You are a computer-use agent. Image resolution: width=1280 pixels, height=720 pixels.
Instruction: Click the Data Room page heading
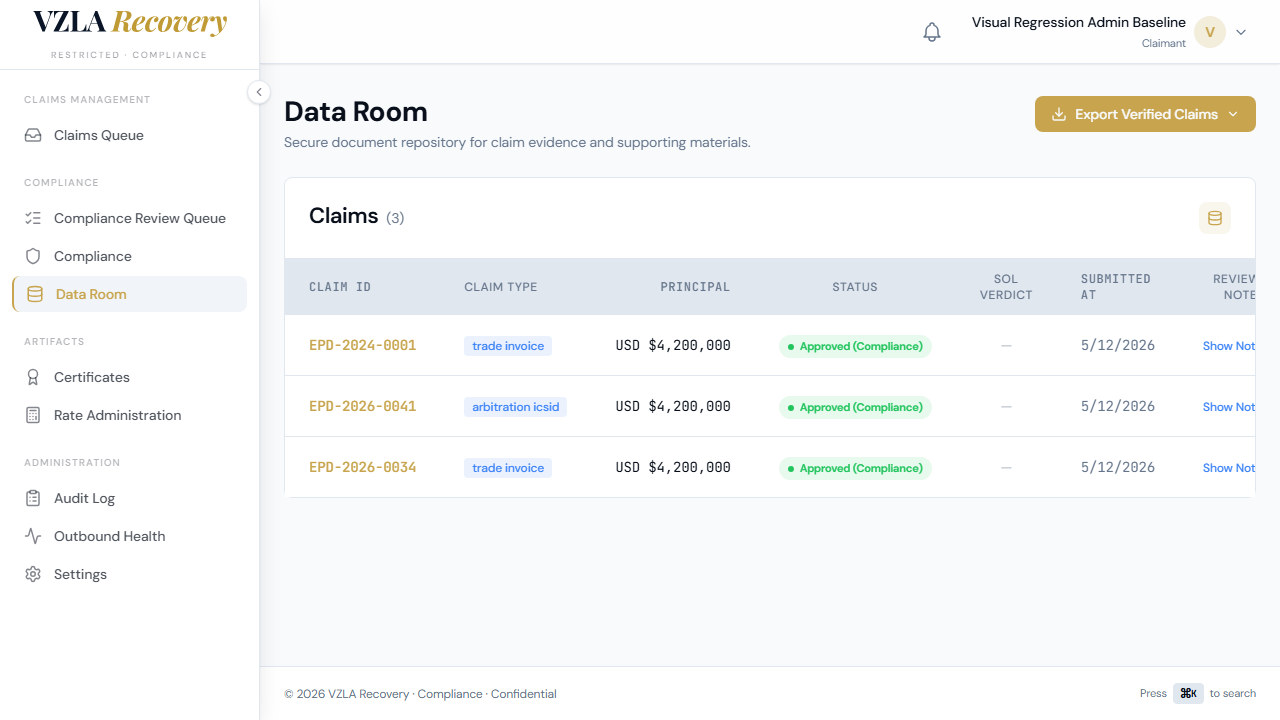click(x=356, y=111)
